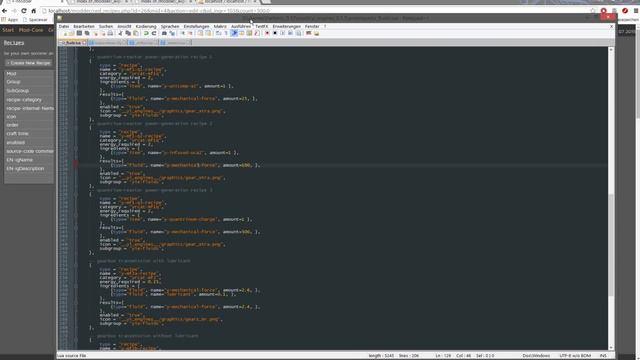Click the 'Mod' row in Recipes list

click(29, 74)
